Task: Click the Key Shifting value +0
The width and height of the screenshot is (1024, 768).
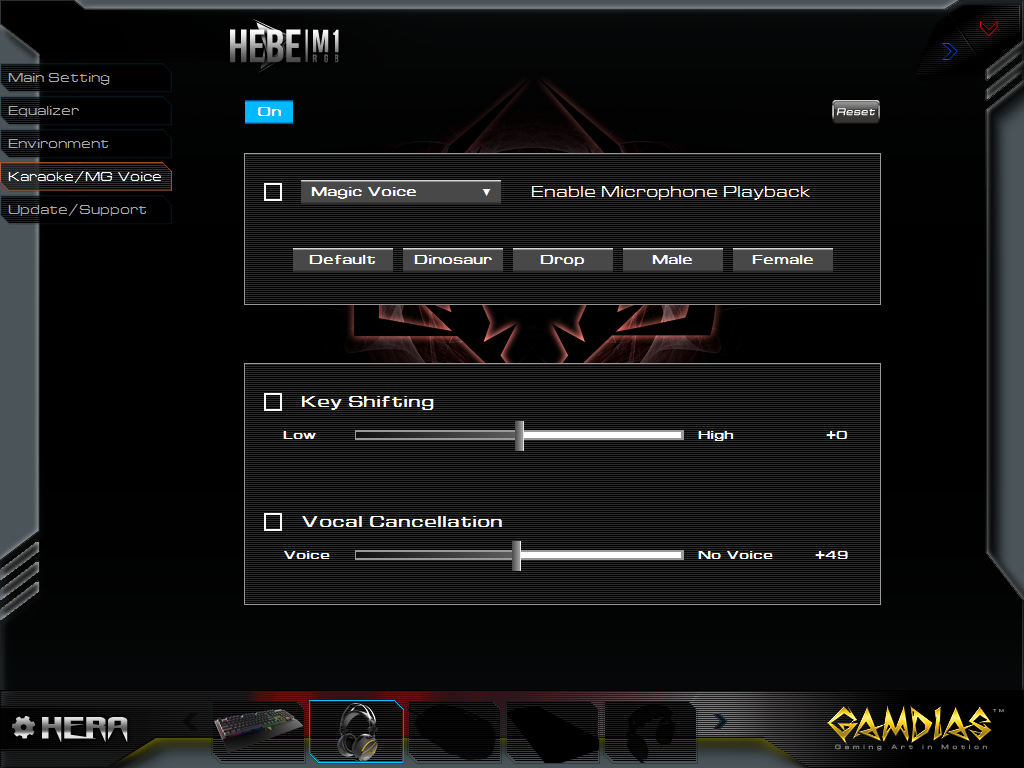Action: coord(837,436)
